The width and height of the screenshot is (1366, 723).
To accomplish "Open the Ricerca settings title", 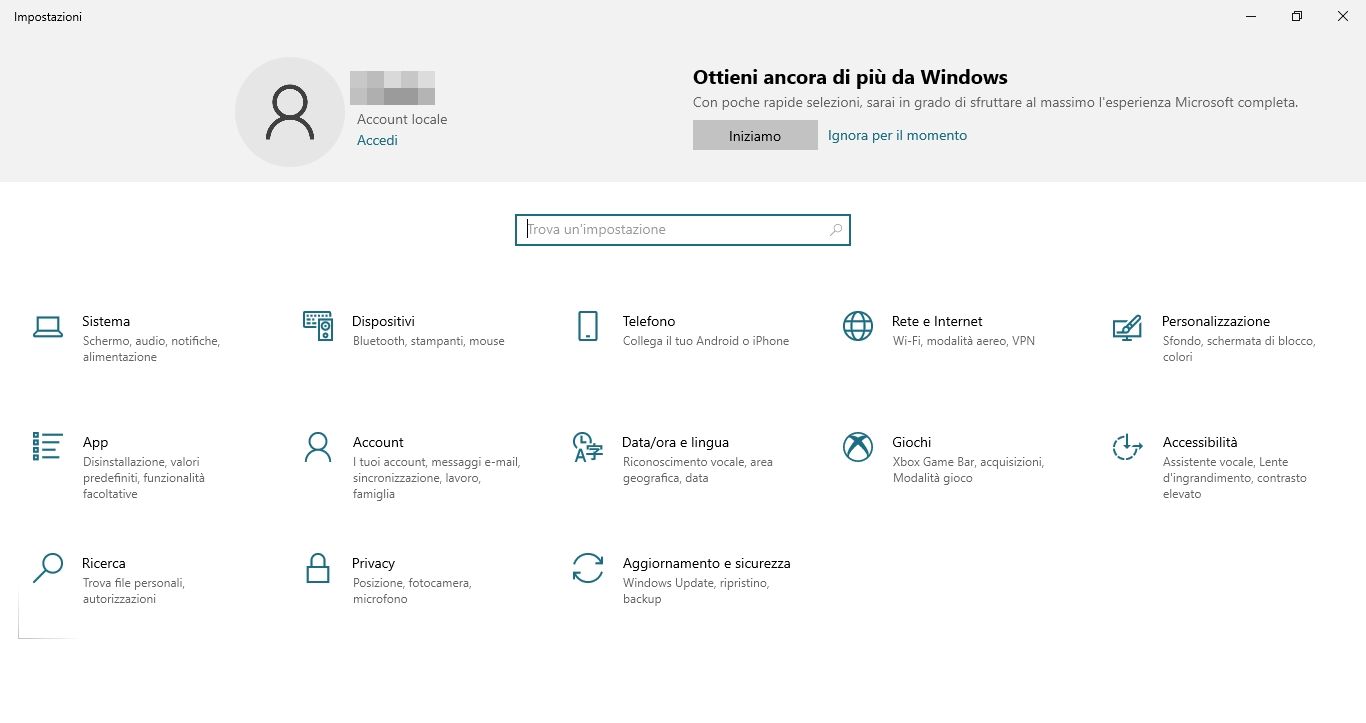I will click(x=104, y=563).
